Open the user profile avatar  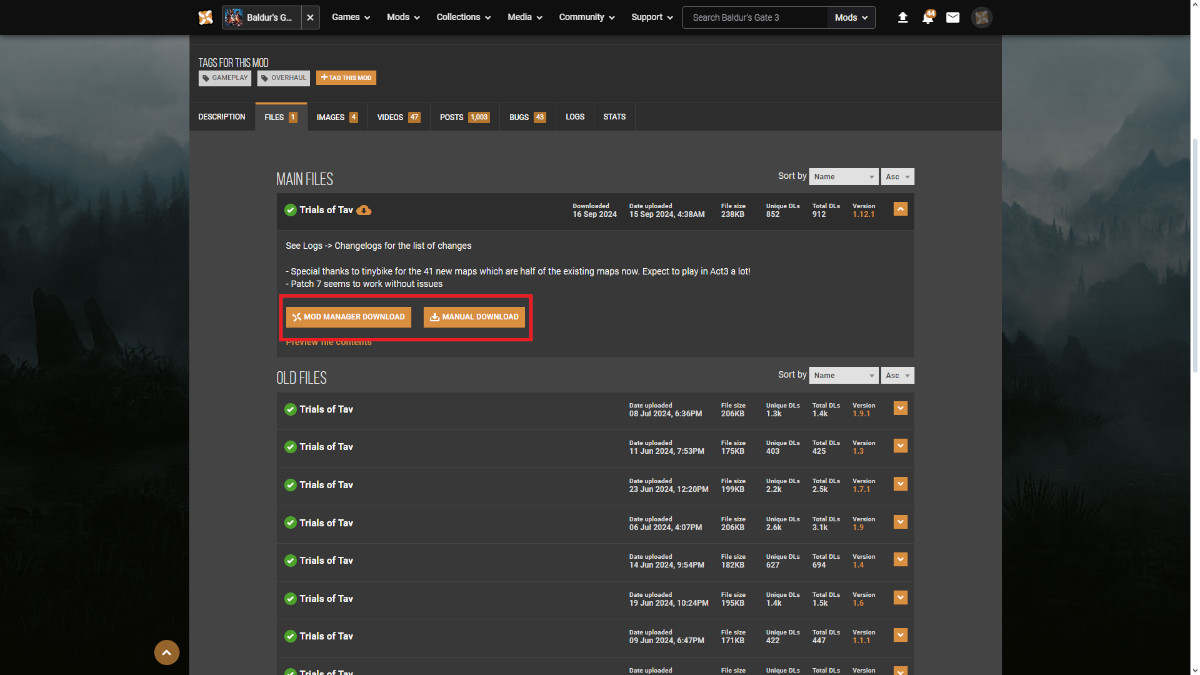(x=982, y=17)
